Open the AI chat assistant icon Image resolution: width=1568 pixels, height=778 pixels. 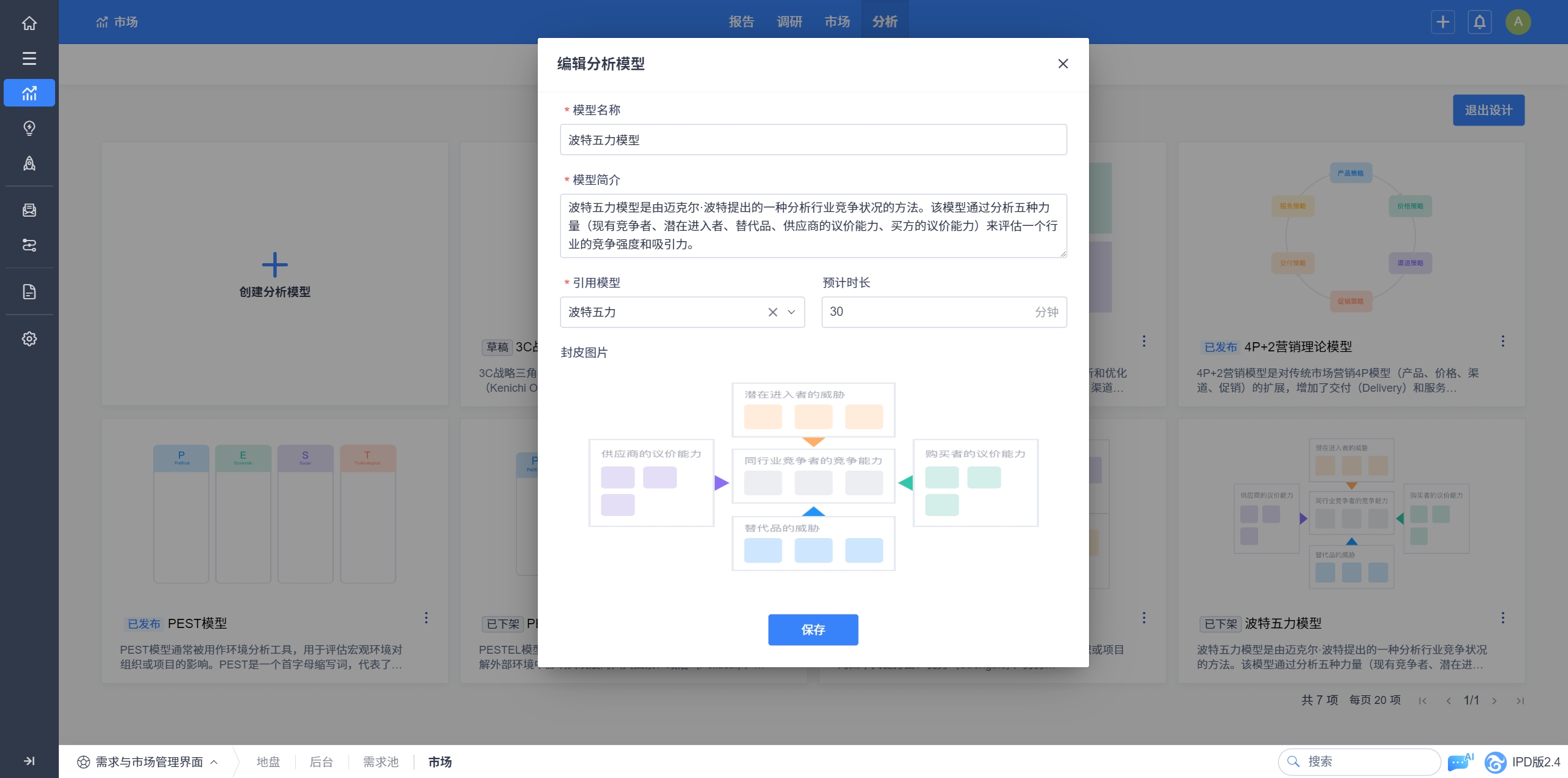point(1458,762)
